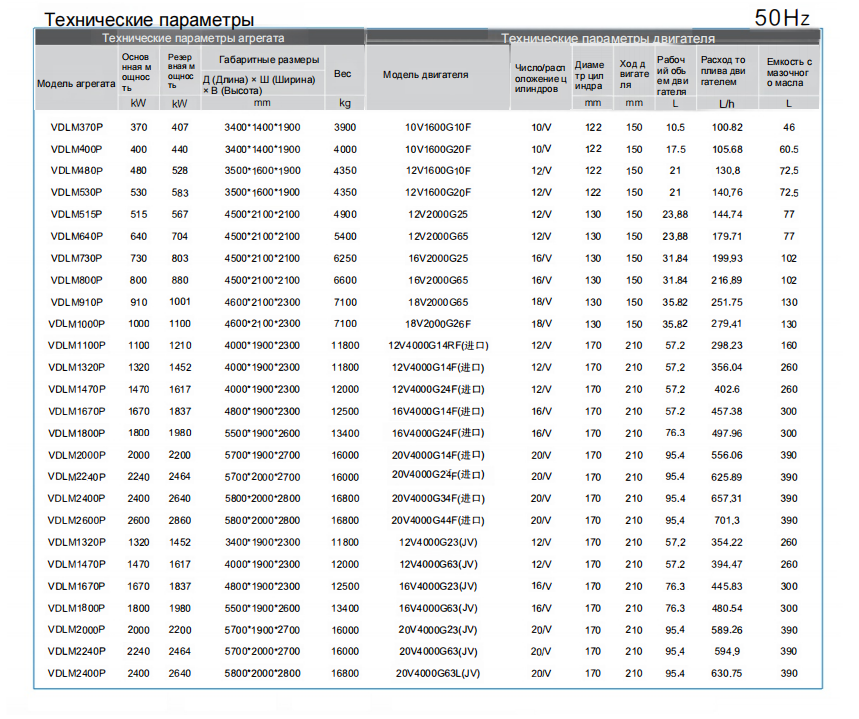Select the 'Емкость смазочного масла' header
Image resolution: width=859 pixels, height=719 pixels.
pos(789,72)
